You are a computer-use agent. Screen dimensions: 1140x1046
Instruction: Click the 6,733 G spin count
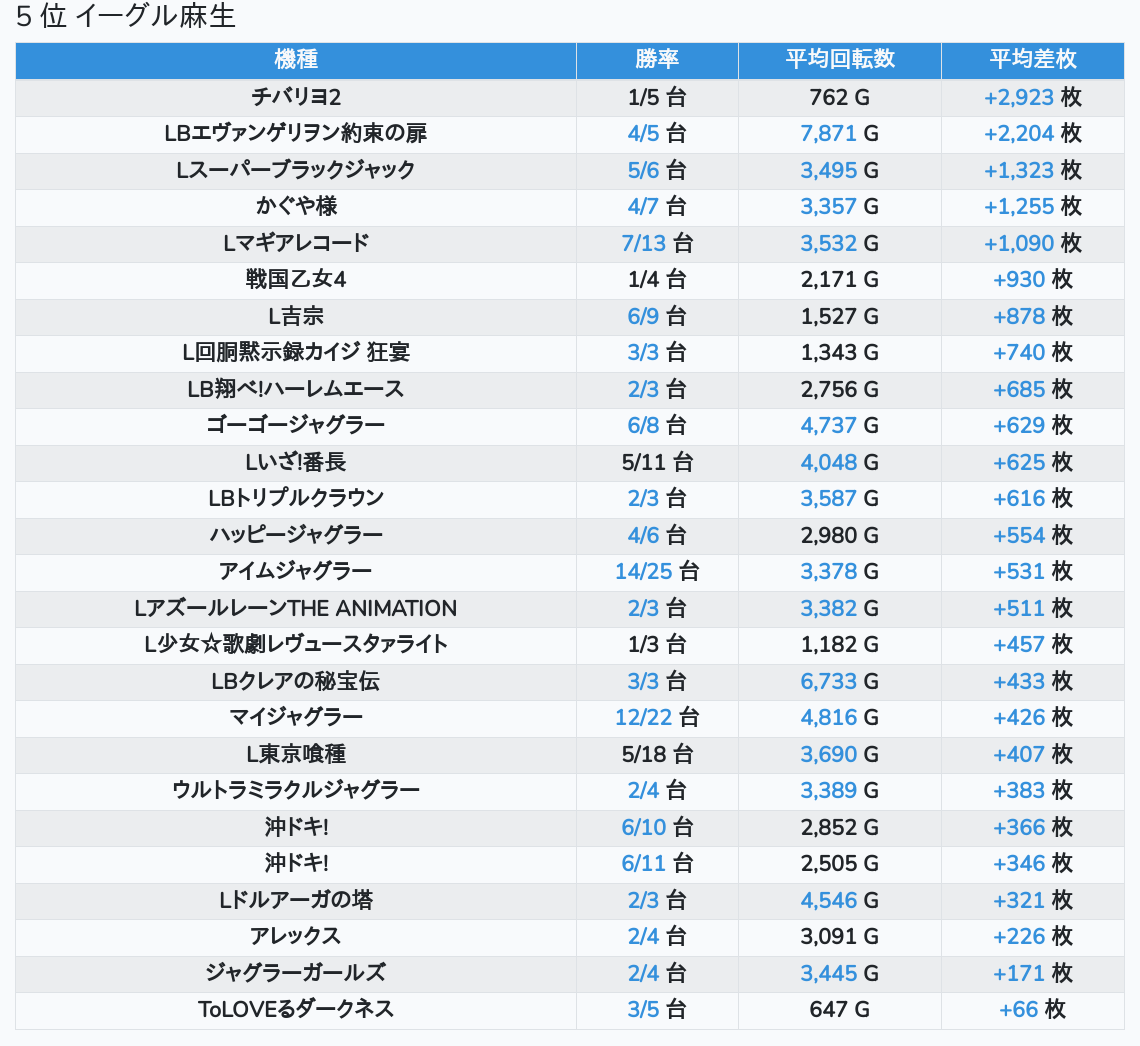pyautogui.click(x=840, y=682)
